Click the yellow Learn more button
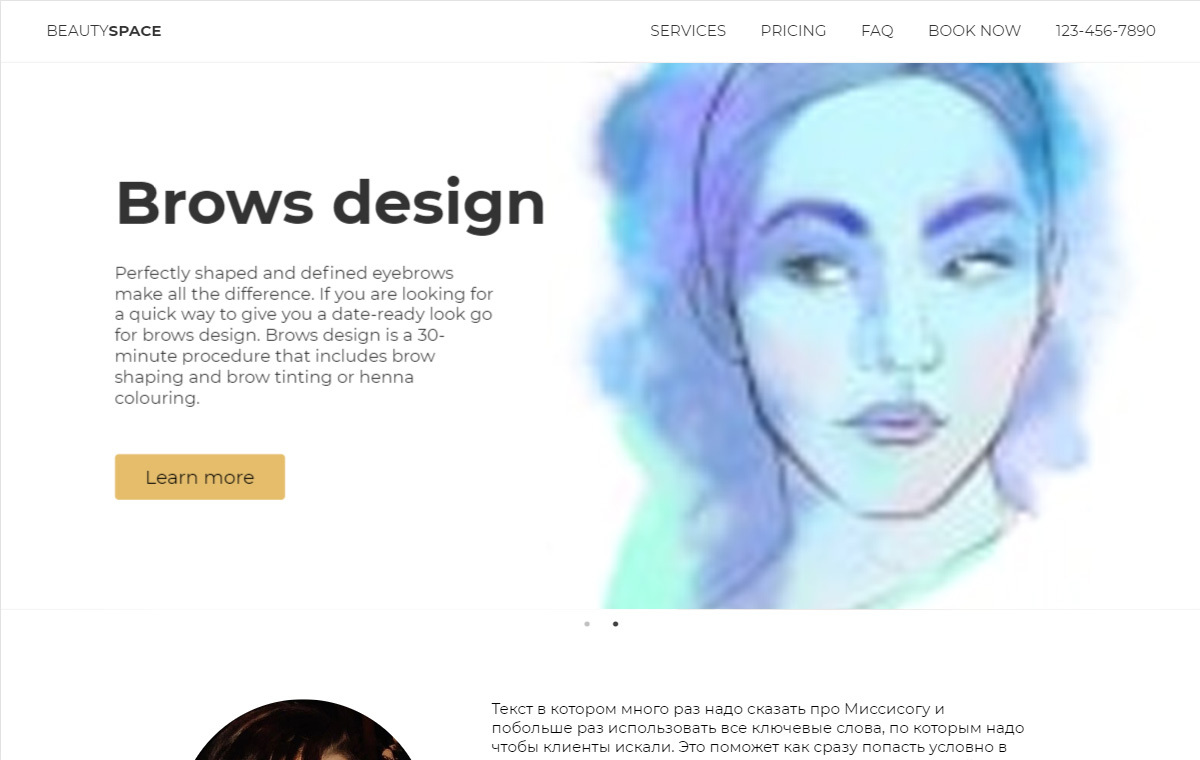This screenshot has height=760, width=1200. pyautogui.click(x=200, y=477)
